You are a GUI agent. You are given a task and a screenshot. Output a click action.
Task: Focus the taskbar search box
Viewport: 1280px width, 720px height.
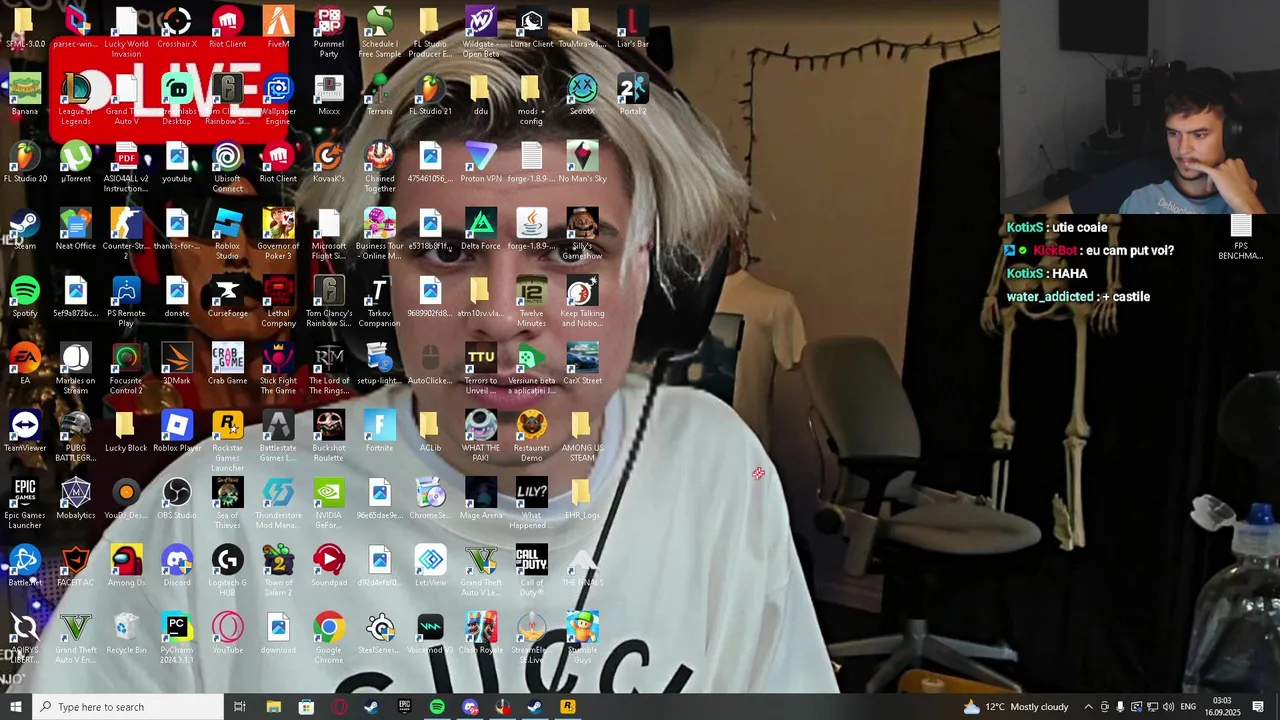tap(128, 707)
